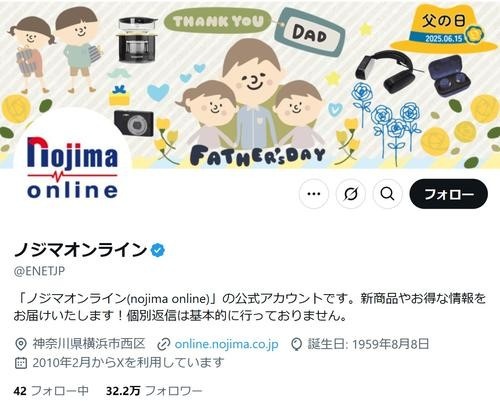The height and width of the screenshot is (401, 500).
Task: Click the link chain icon beside the URL
Action: (164, 344)
